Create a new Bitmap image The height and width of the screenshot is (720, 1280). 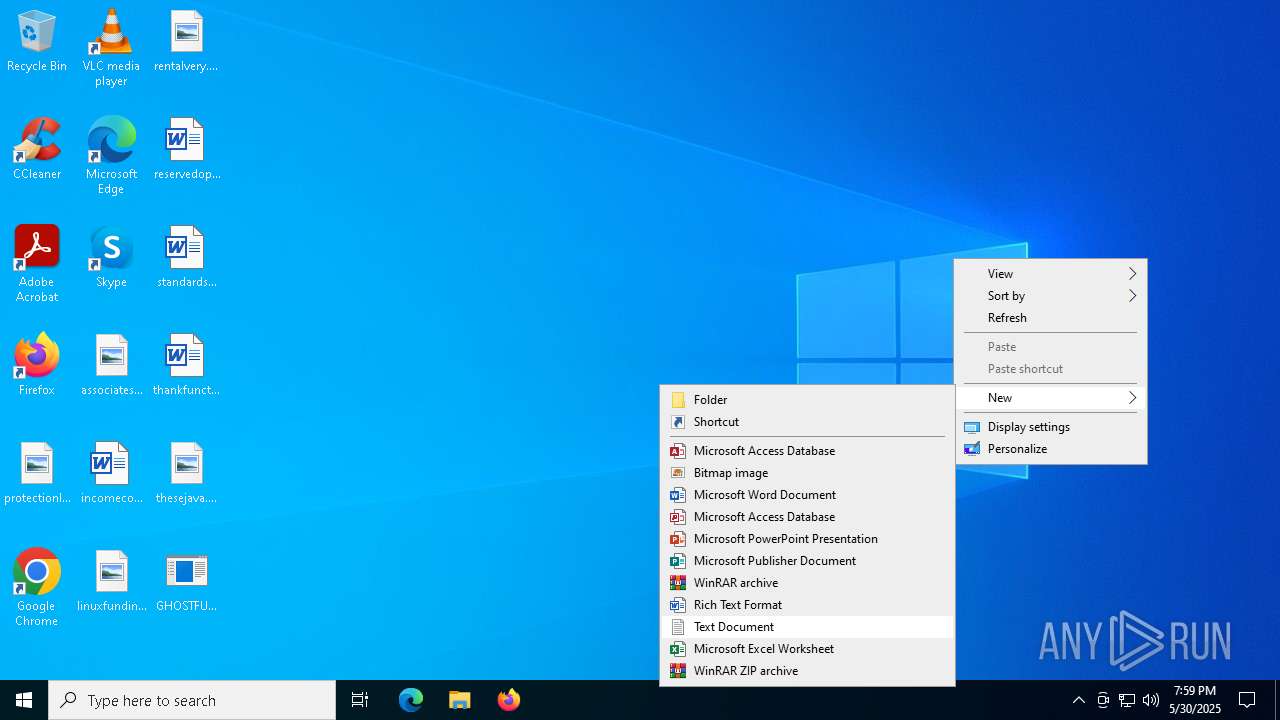click(x=807, y=473)
